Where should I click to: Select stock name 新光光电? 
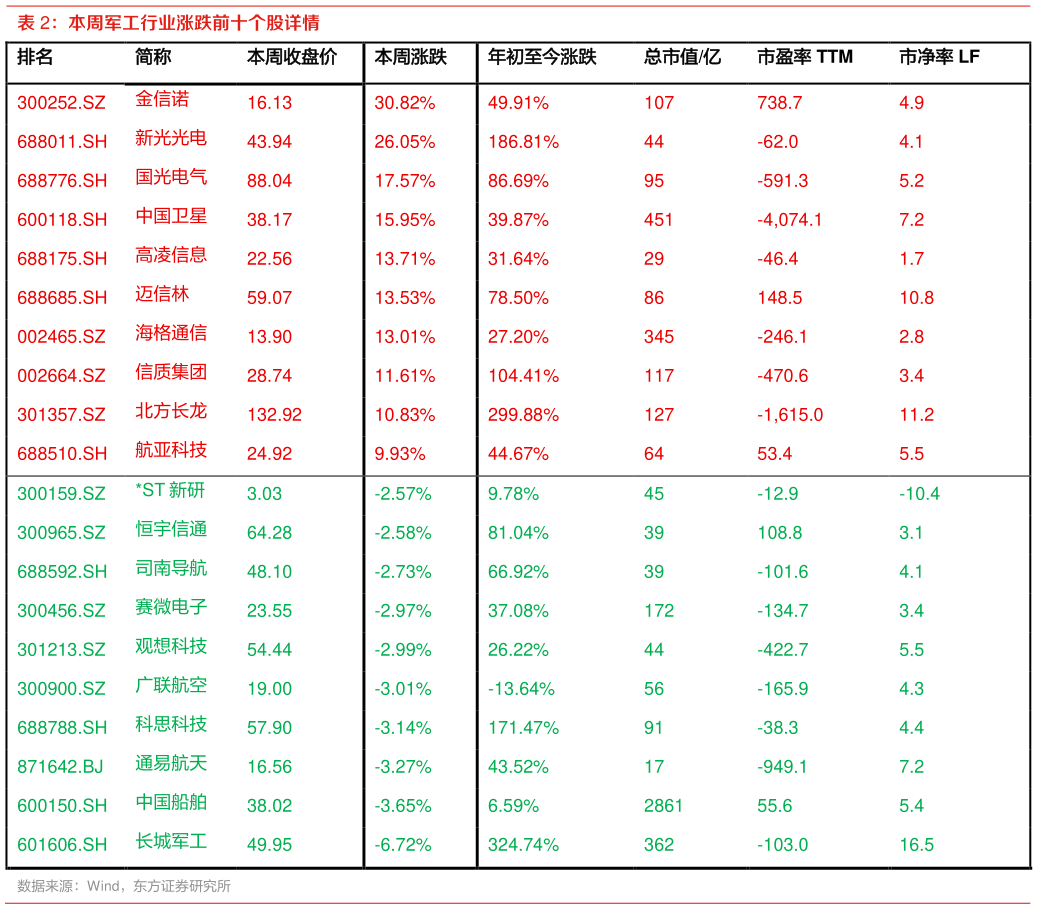[171, 138]
